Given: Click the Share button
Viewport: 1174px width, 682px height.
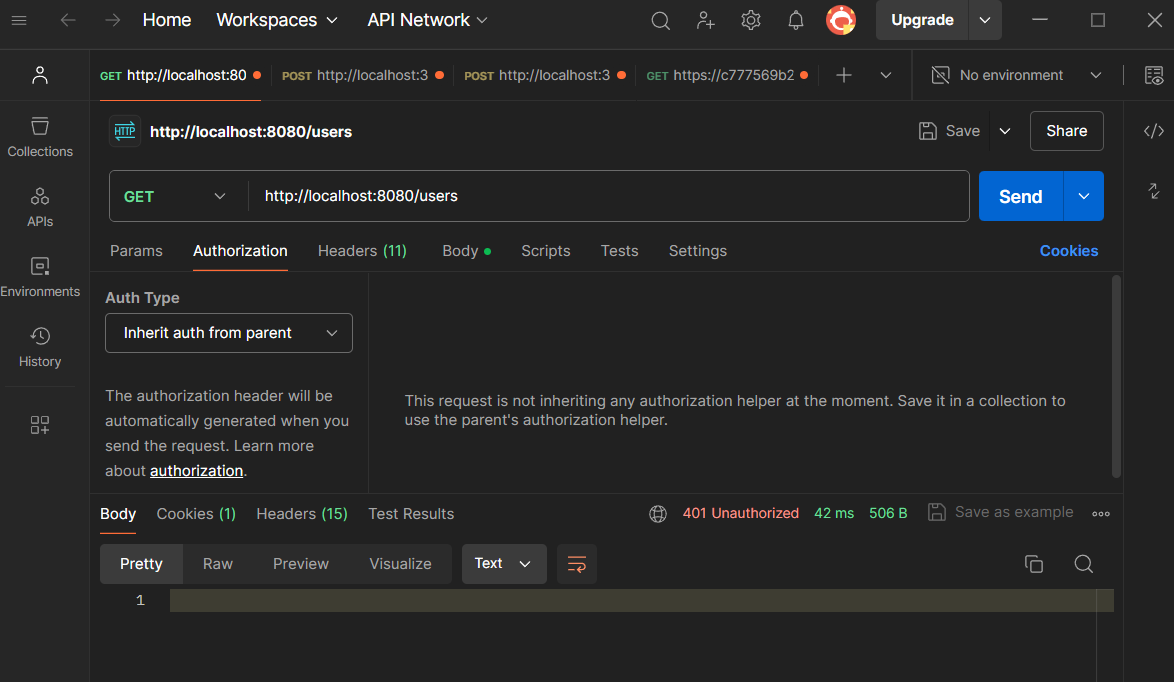Looking at the screenshot, I should pos(1066,131).
